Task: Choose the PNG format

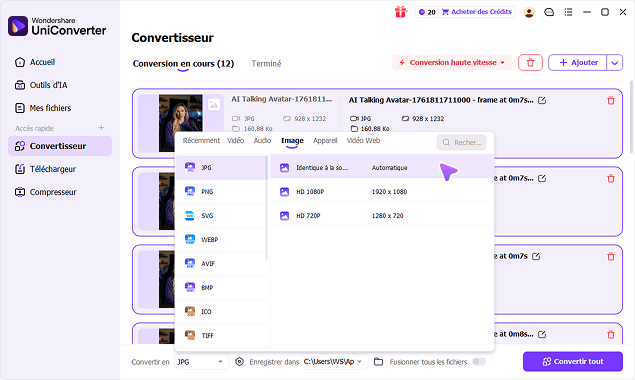Action: pyautogui.click(x=222, y=192)
